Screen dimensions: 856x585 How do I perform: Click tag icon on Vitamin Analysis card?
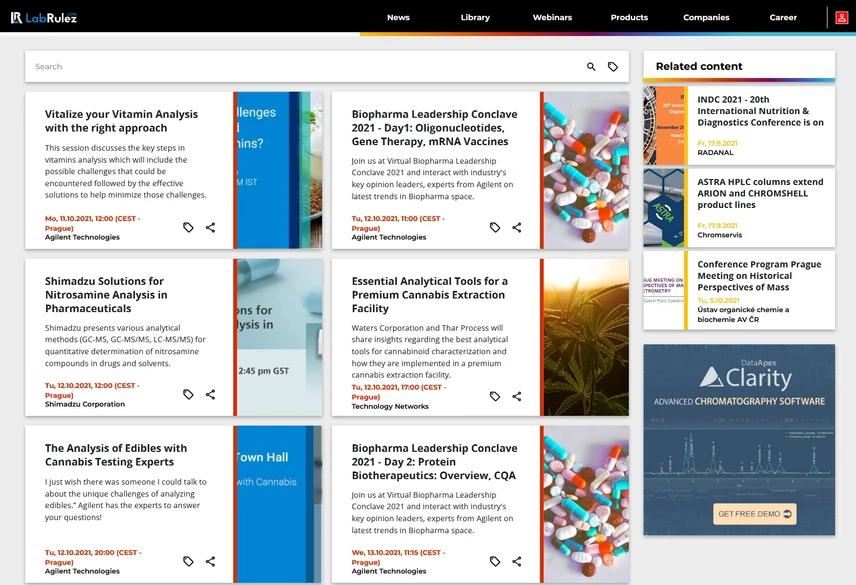click(188, 228)
